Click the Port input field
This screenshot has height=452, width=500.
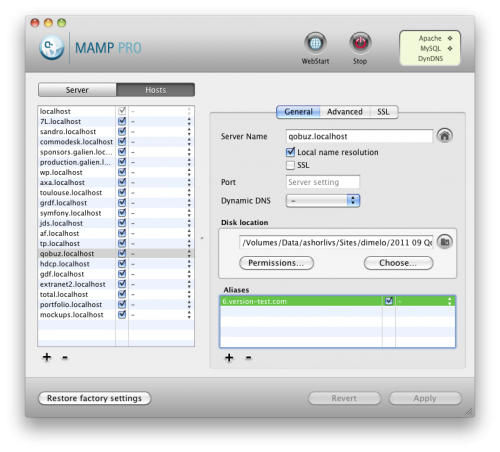click(323, 182)
